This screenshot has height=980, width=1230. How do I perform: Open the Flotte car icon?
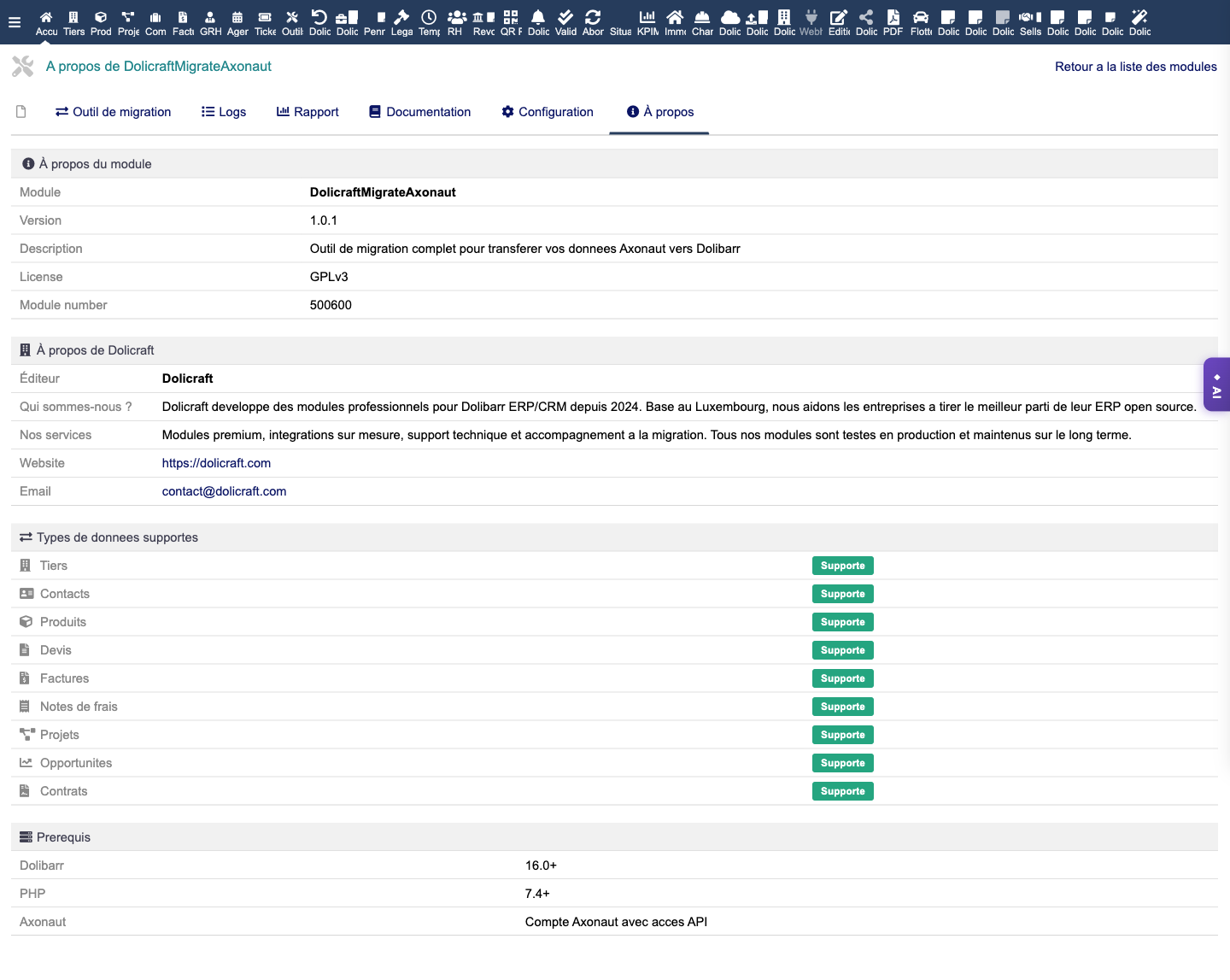pos(921,17)
